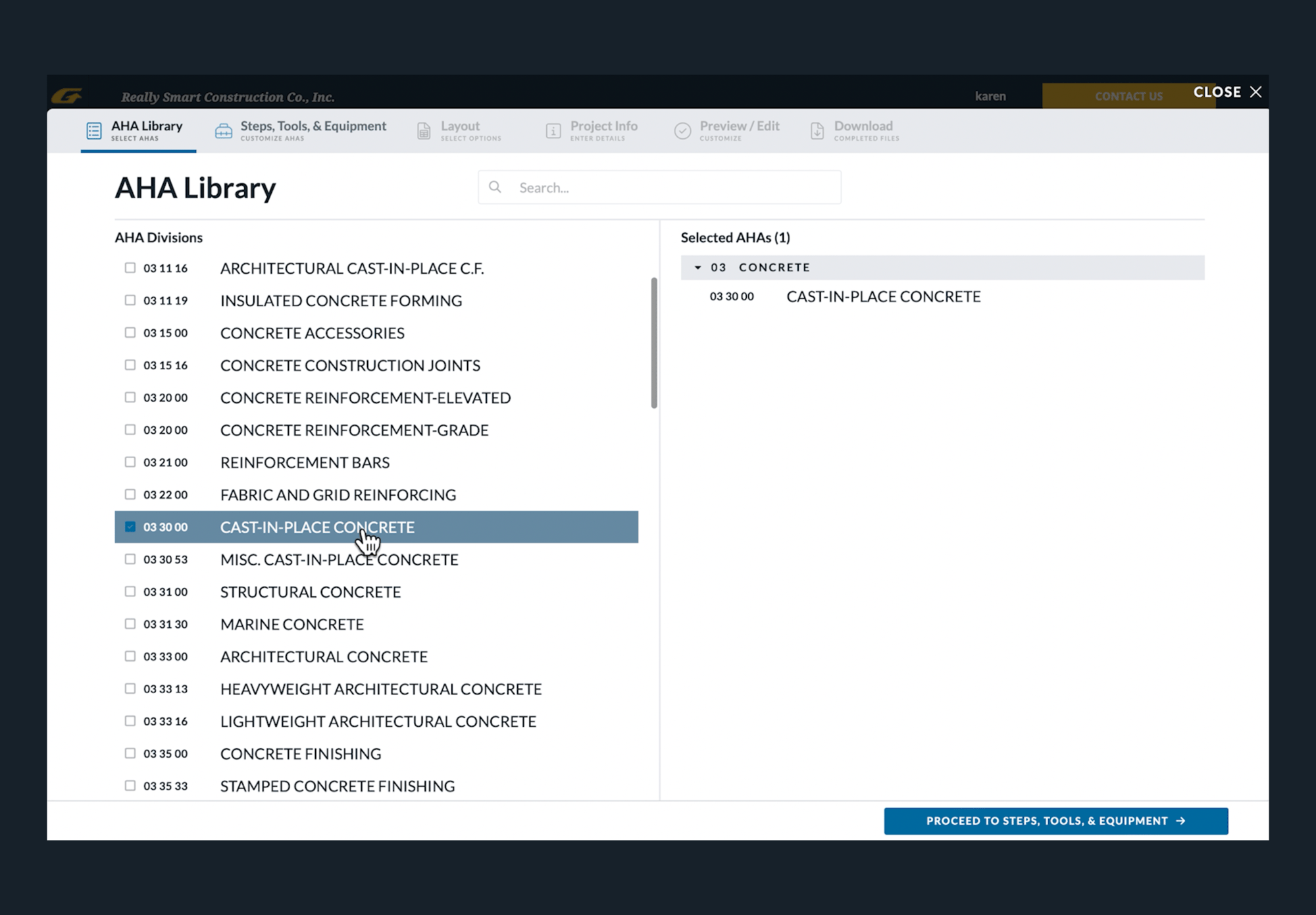Click Heavyweight Architectural Concrete text

(x=381, y=689)
